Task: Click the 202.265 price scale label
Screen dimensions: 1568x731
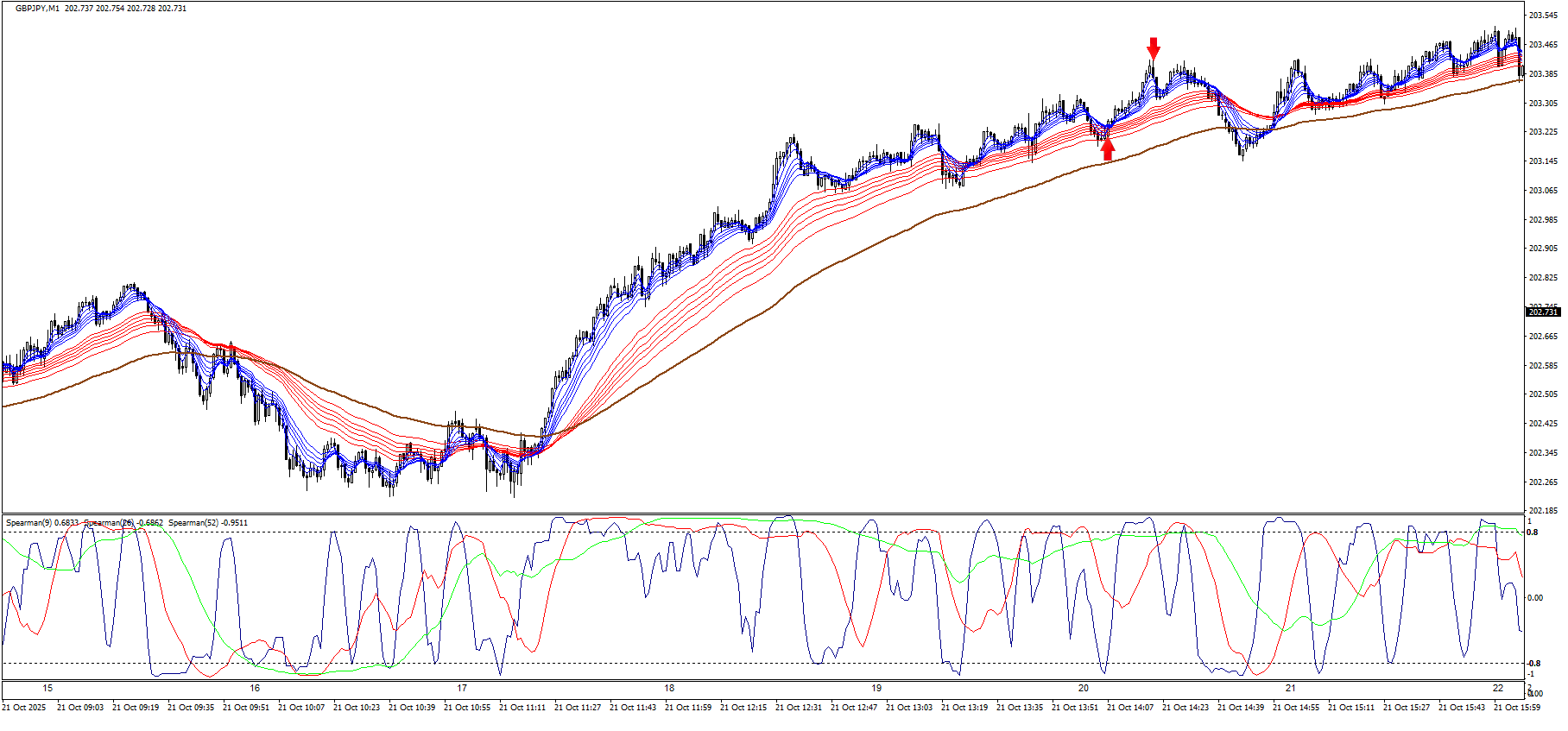Action: click(1543, 482)
